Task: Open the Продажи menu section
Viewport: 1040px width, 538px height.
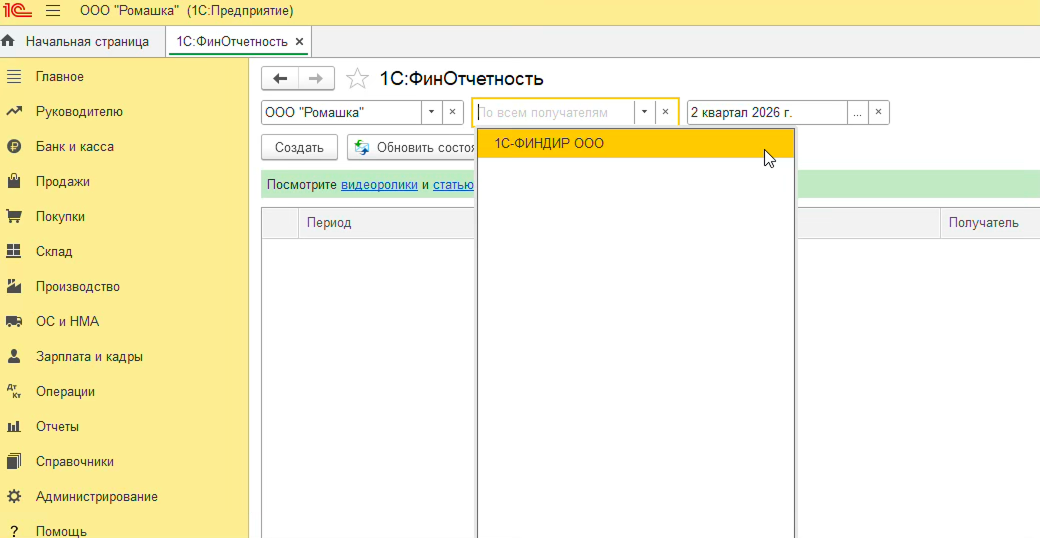Action: (x=62, y=182)
